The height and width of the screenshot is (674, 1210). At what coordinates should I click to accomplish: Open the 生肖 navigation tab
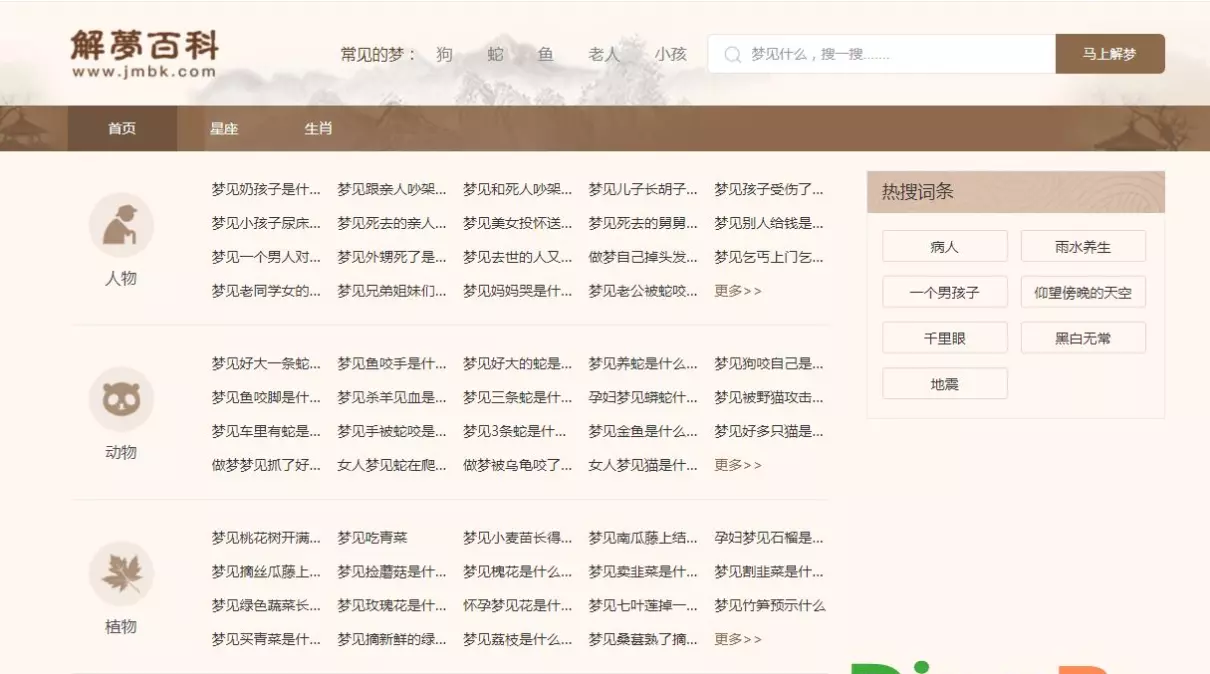coord(318,129)
